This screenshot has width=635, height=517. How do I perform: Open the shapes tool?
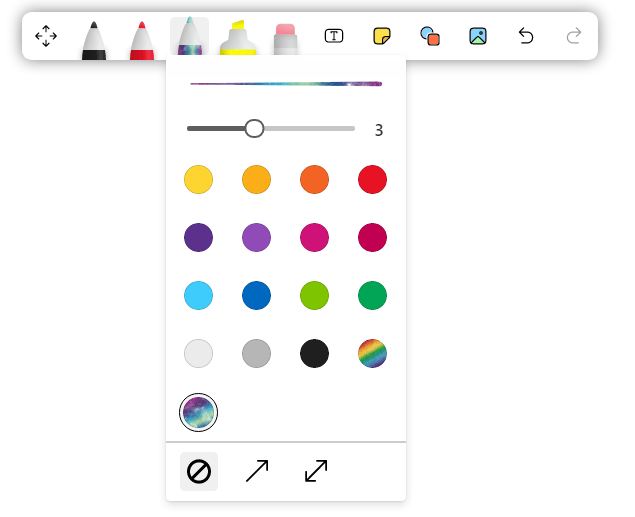tap(430, 36)
